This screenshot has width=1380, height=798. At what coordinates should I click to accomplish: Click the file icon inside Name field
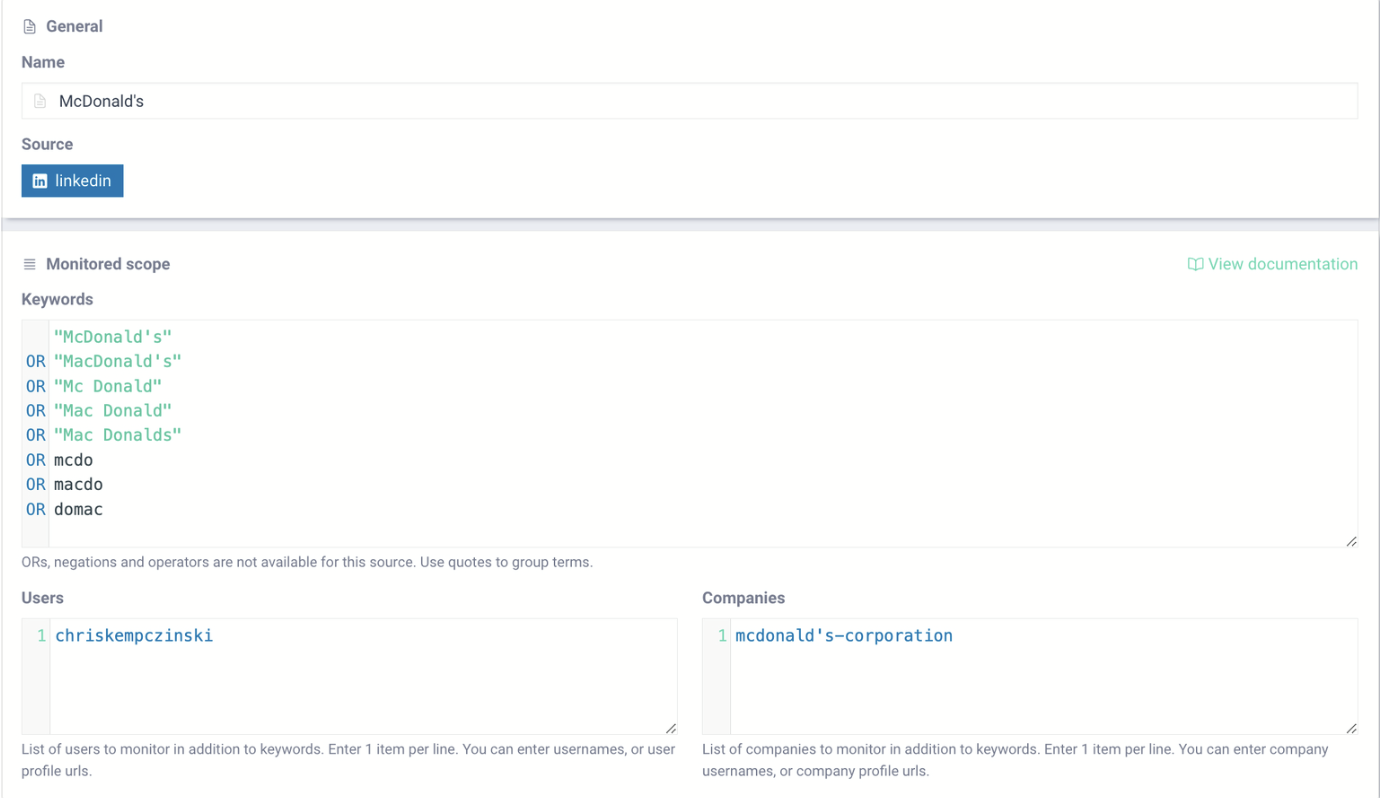point(40,101)
